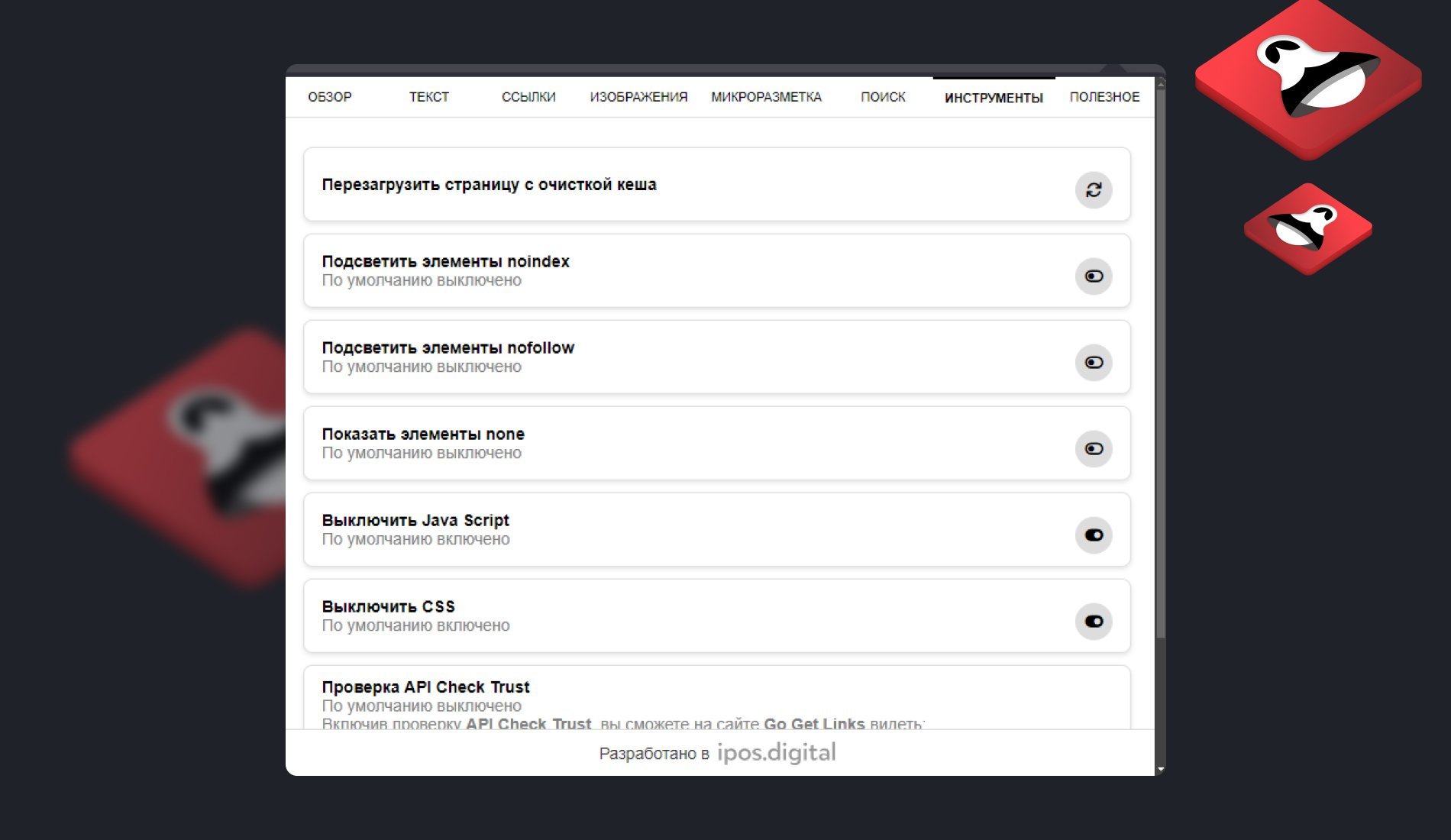
Task: Select the Изображения tab
Action: (x=638, y=97)
